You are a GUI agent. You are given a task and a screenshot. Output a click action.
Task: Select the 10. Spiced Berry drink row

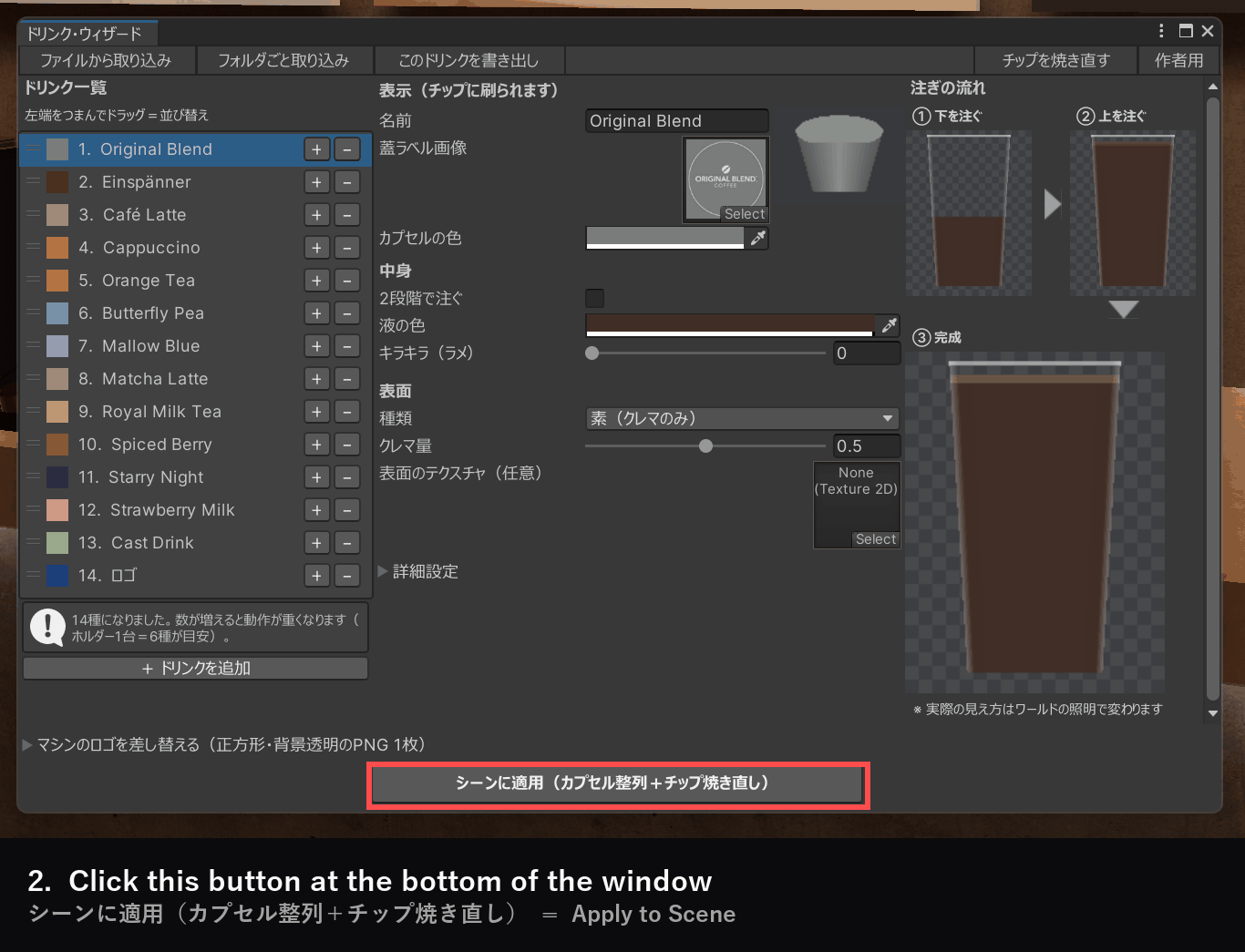coord(195,445)
